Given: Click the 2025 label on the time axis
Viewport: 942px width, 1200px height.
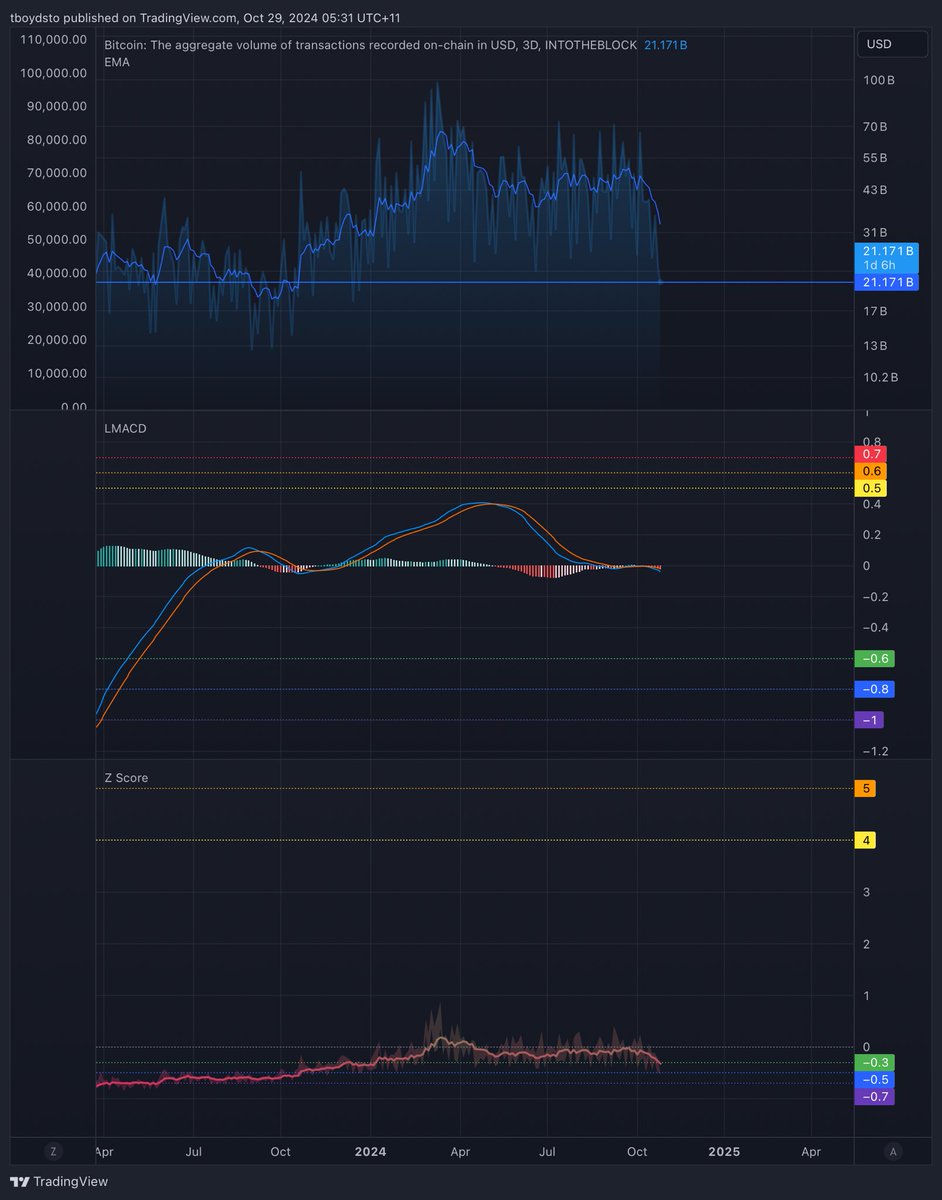Looking at the screenshot, I should click(723, 1152).
